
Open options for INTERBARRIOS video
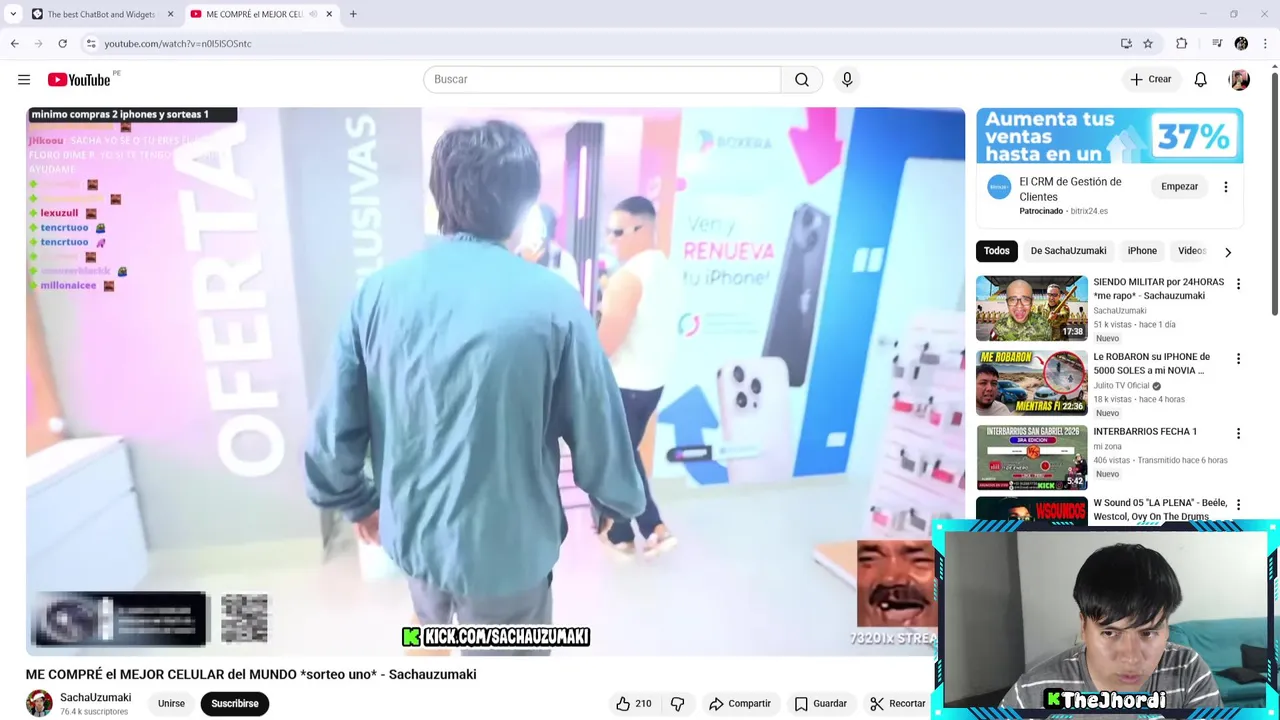tap(1238, 434)
